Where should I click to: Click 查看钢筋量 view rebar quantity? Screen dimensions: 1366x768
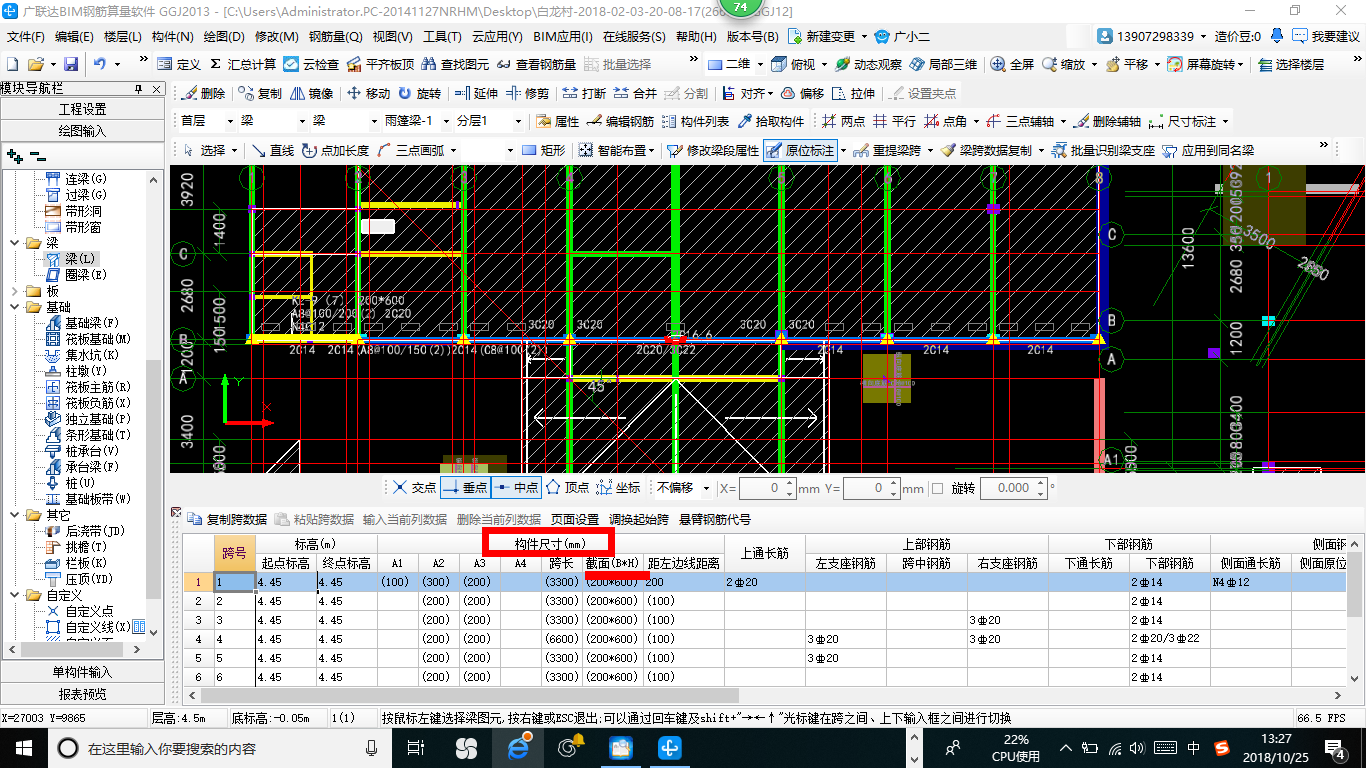[536, 64]
